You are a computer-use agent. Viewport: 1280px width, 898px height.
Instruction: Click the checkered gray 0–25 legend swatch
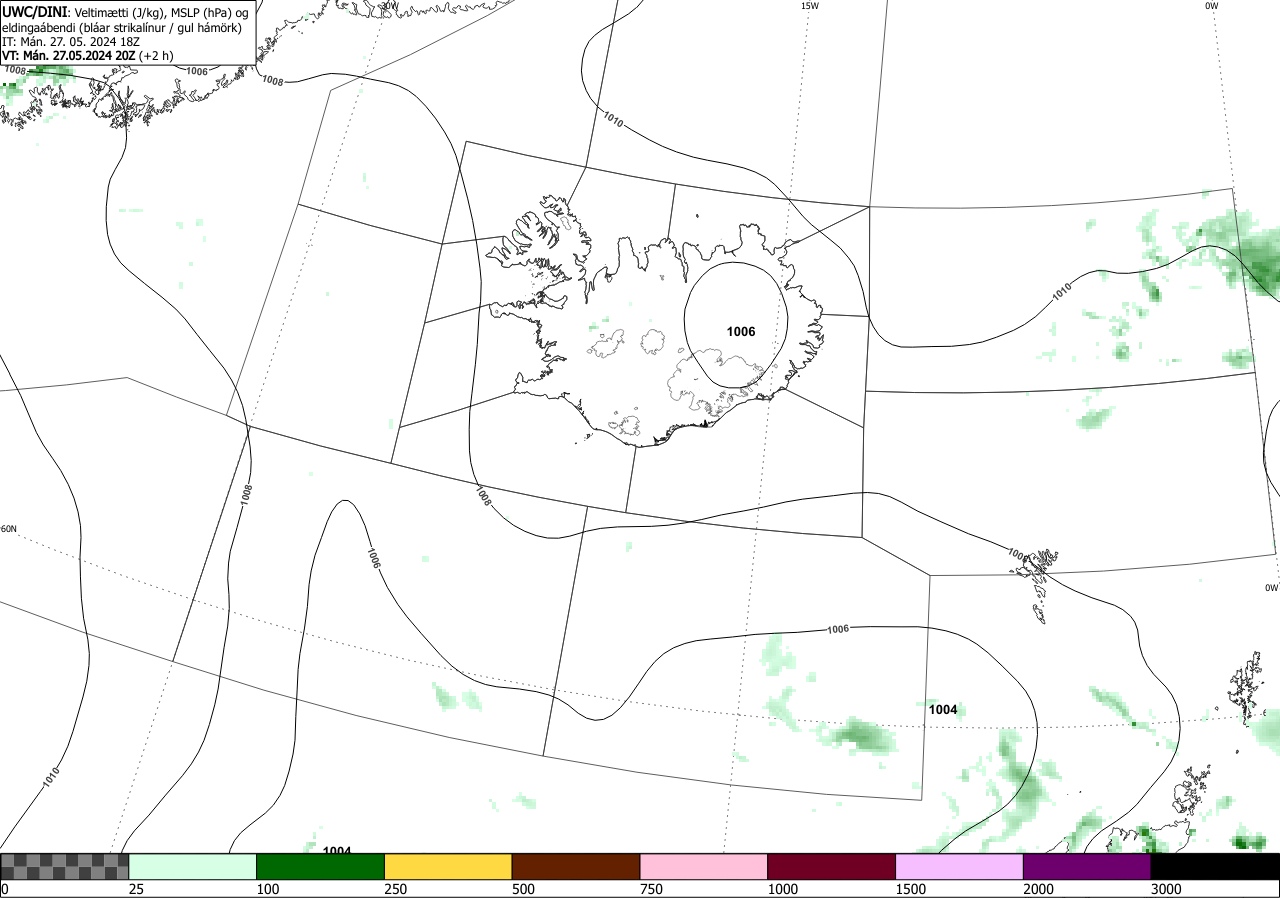pos(64,866)
